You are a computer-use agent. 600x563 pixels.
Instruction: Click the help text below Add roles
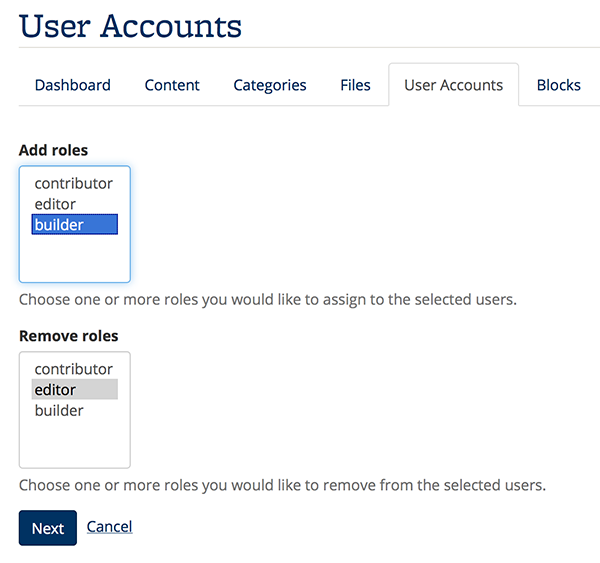[x=268, y=299]
